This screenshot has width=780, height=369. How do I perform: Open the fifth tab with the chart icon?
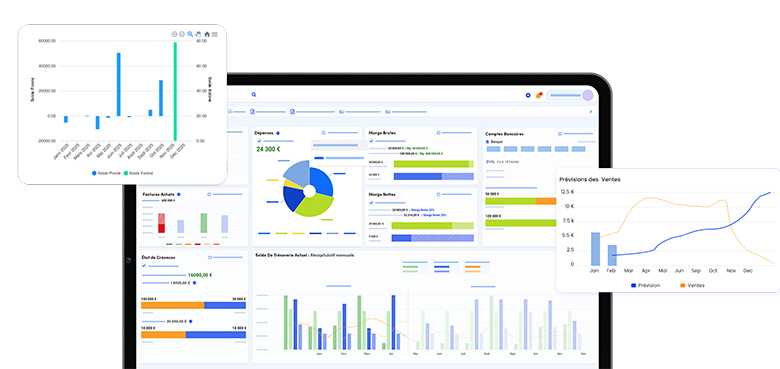406,112
